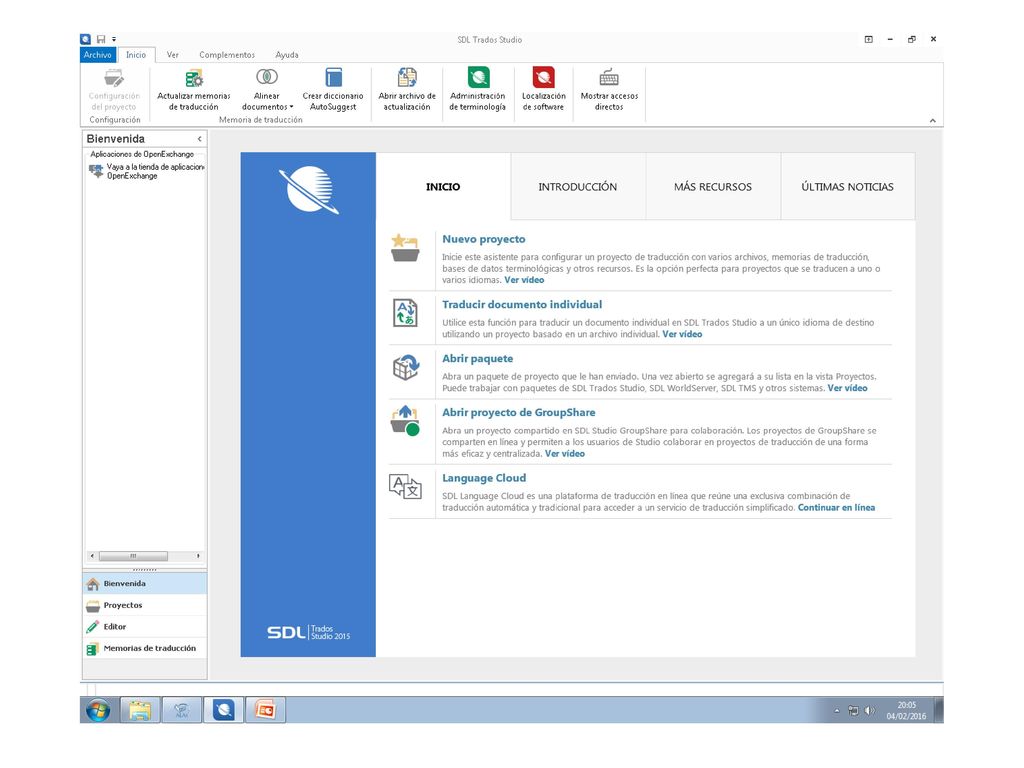1024x768 pixels.
Task: Click the Alinear documentos icon
Action: pos(266,77)
